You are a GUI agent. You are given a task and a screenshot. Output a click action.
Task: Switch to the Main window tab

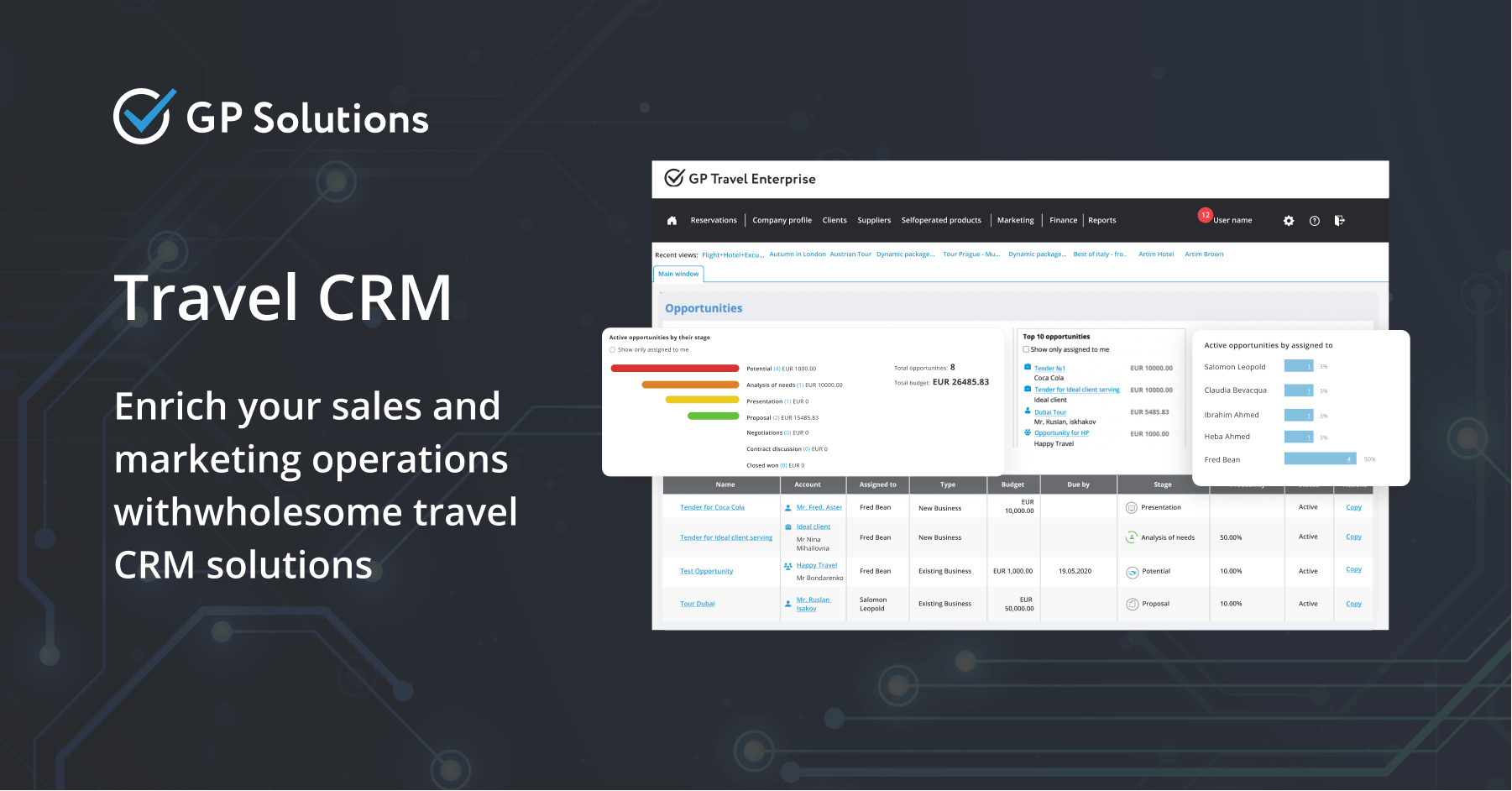click(x=678, y=274)
